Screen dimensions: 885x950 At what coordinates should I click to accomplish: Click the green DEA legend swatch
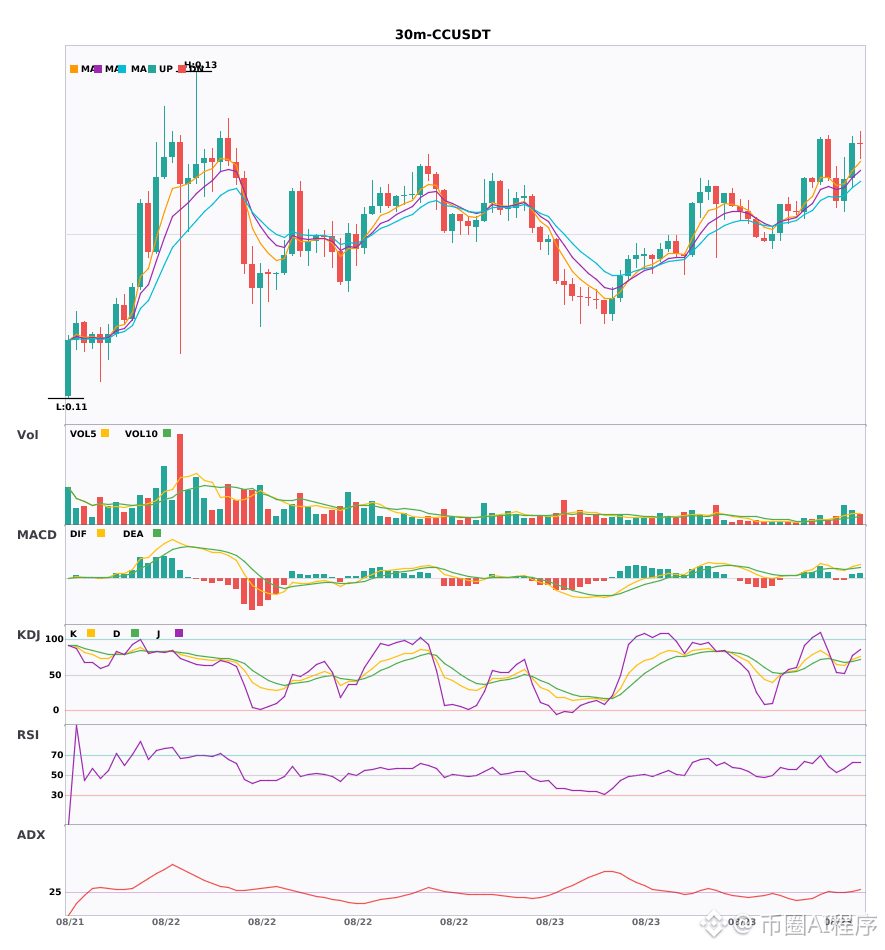[157, 533]
